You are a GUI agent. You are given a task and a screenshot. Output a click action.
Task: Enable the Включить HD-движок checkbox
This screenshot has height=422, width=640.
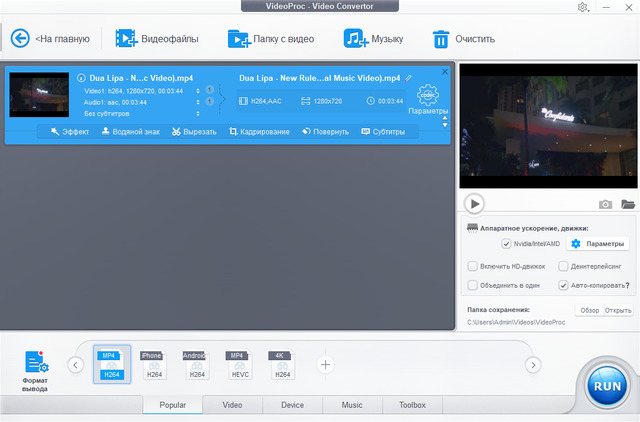pos(472,266)
